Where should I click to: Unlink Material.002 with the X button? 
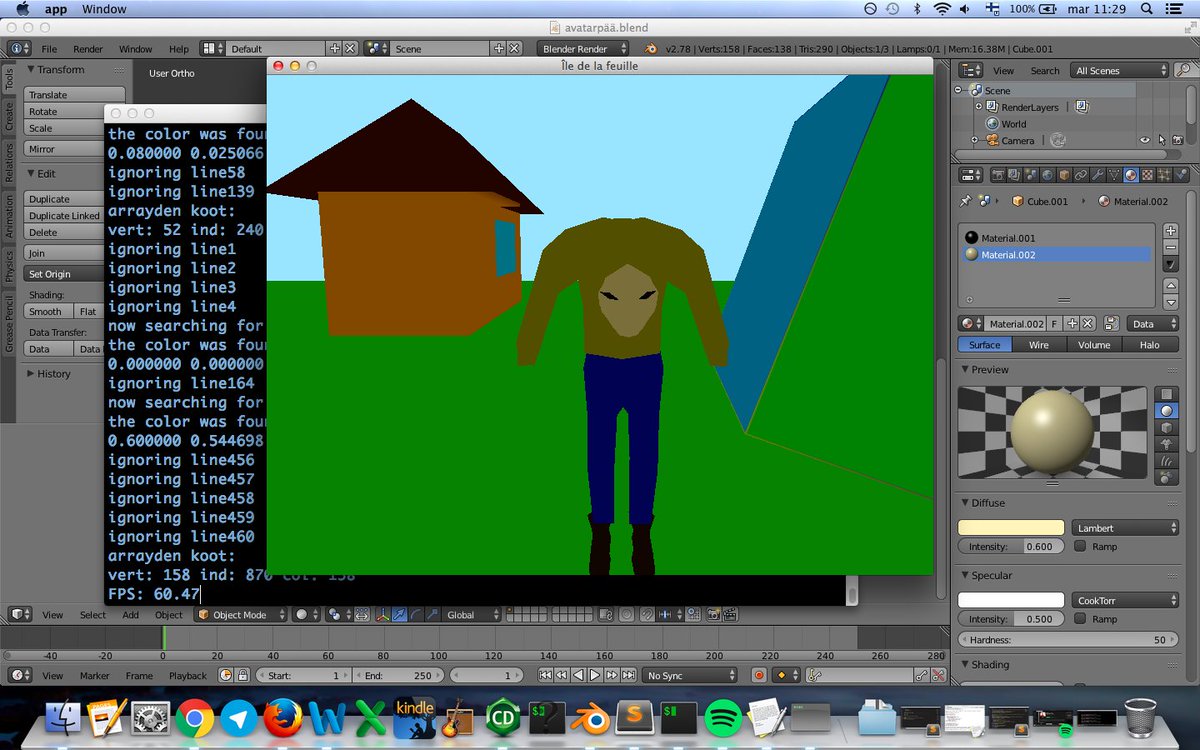coord(1088,324)
